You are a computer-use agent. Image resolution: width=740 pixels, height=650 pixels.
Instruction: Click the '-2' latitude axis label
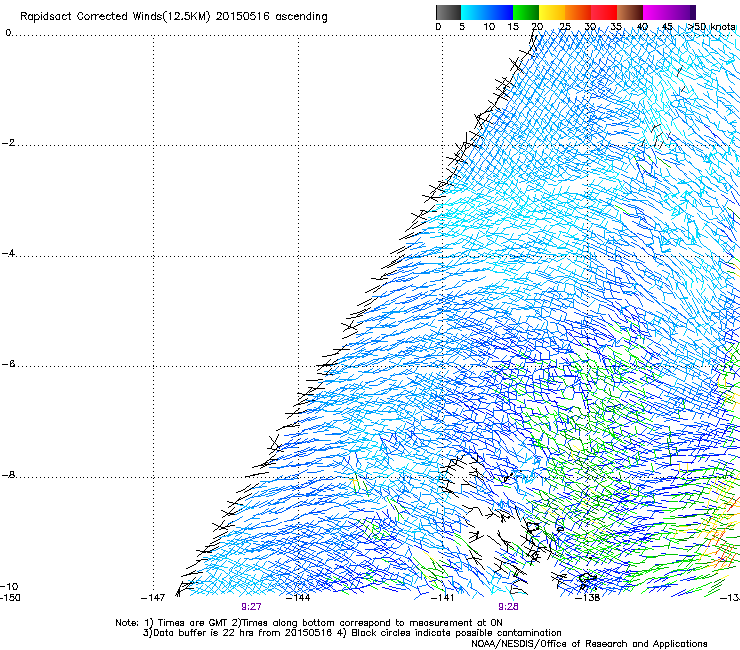pos(8,143)
